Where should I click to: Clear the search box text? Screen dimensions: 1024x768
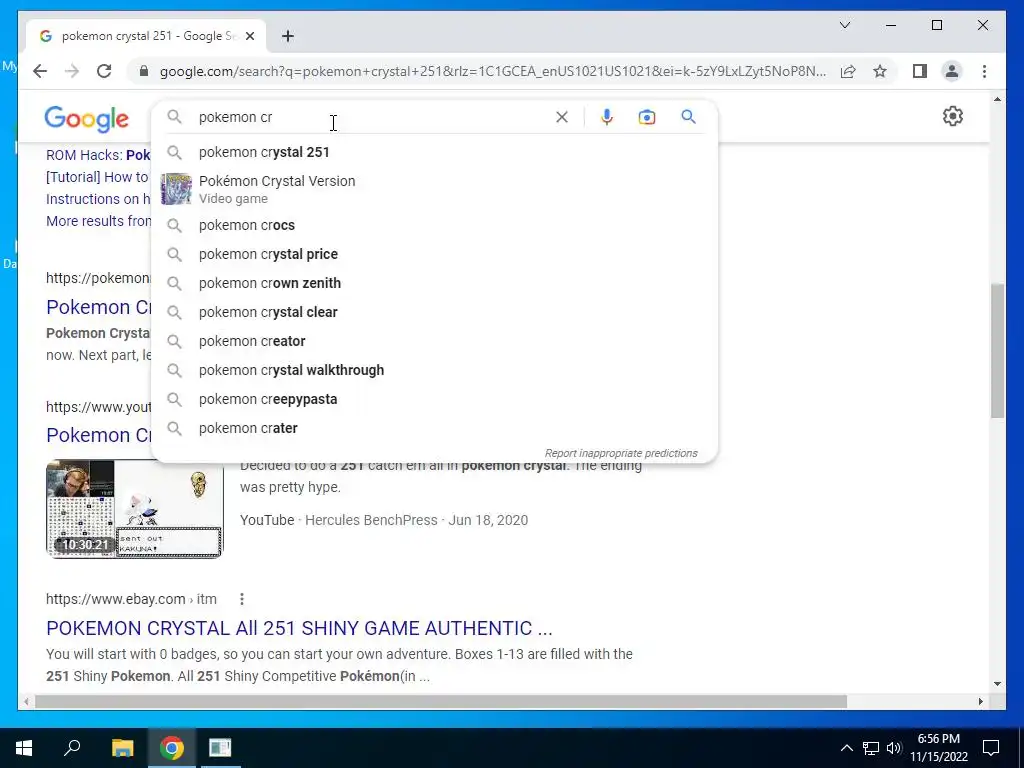562,117
